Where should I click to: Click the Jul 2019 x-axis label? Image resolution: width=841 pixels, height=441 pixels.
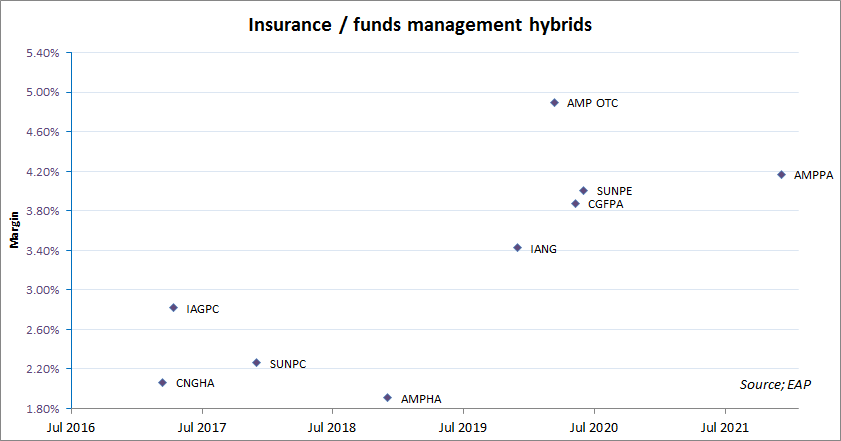coord(463,428)
